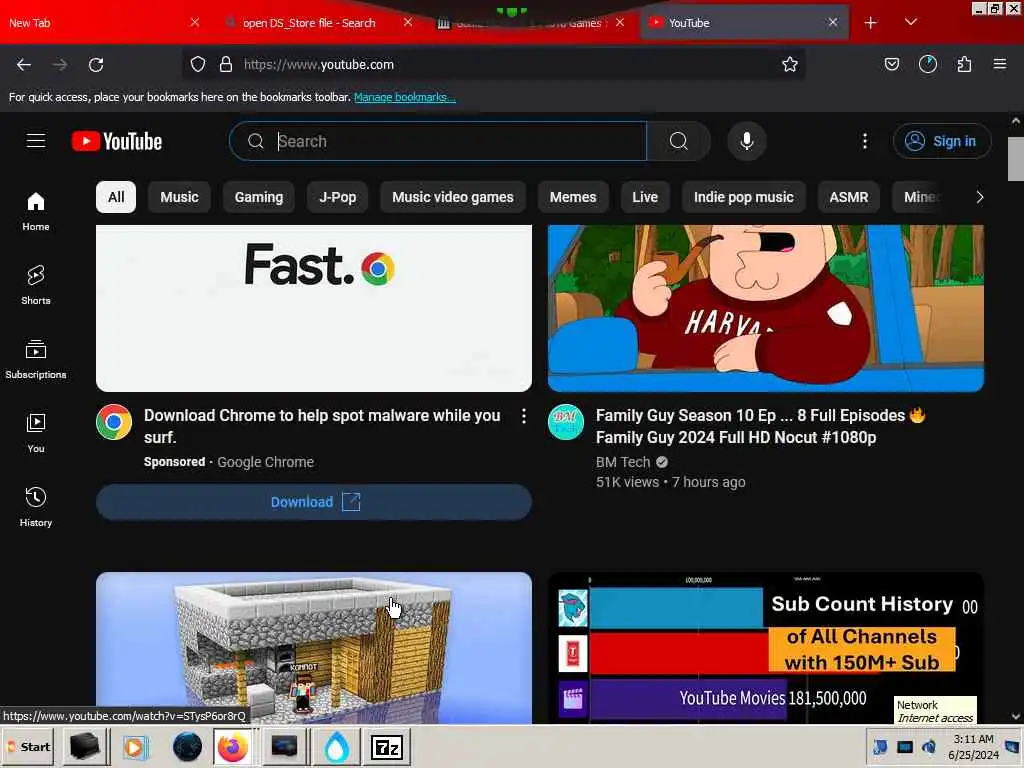Reload the page
The height and width of the screenshot is (768, 1024).
(96, 65)
